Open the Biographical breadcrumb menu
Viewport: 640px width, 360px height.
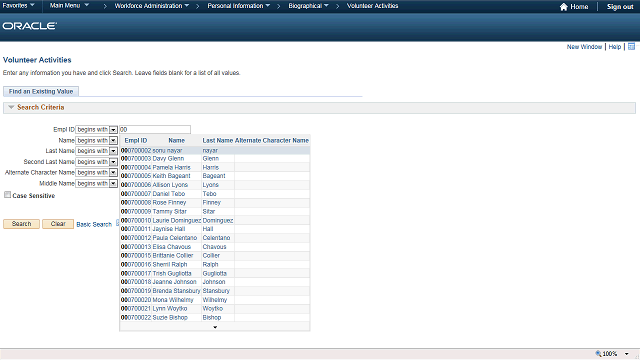308,6
